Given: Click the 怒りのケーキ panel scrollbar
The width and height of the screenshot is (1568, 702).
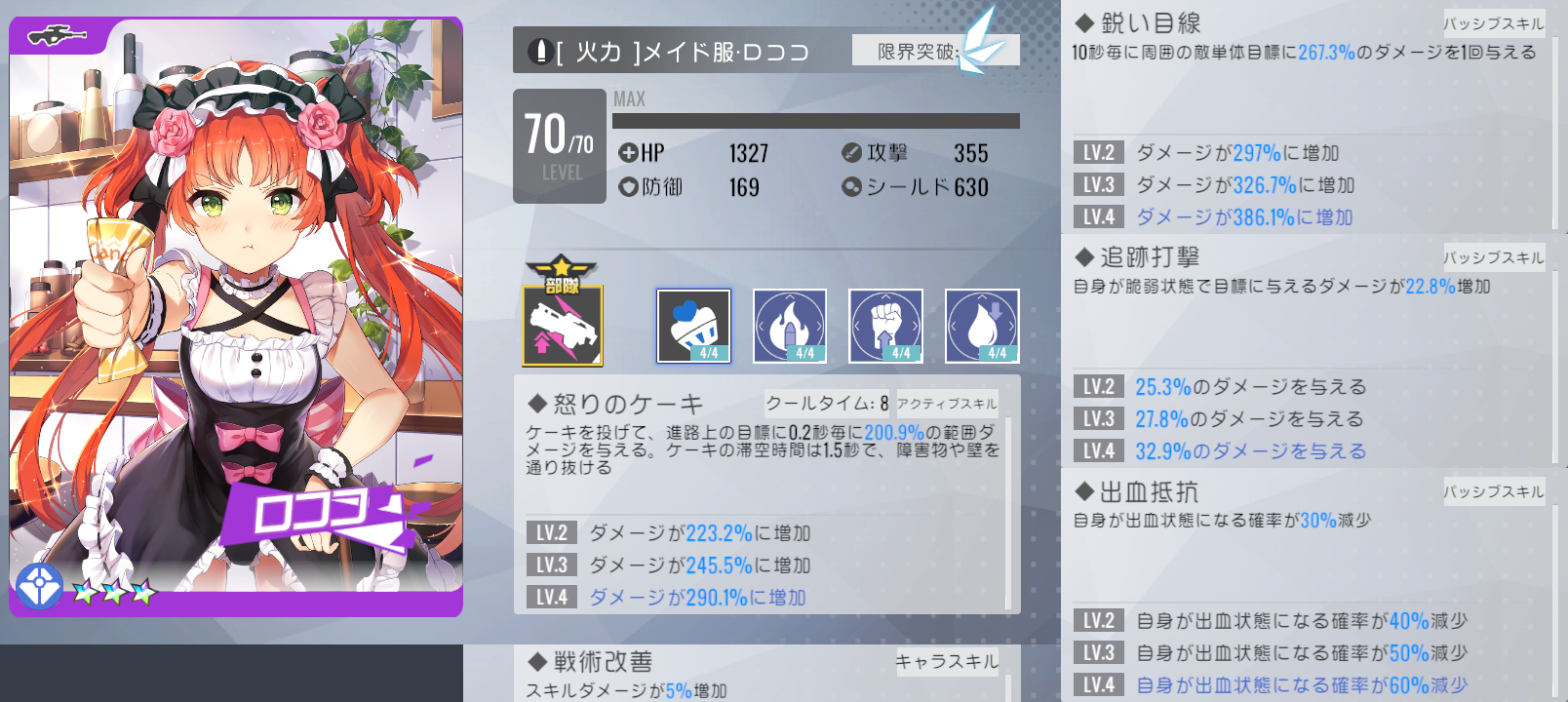Looking at the screenshot, I should click(1008, 514).
